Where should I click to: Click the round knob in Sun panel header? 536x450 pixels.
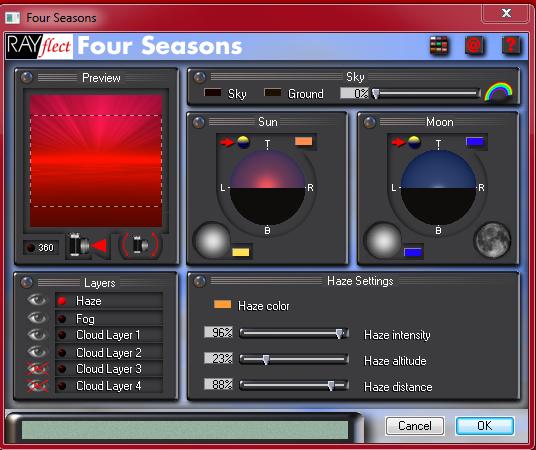click(199, 122)
